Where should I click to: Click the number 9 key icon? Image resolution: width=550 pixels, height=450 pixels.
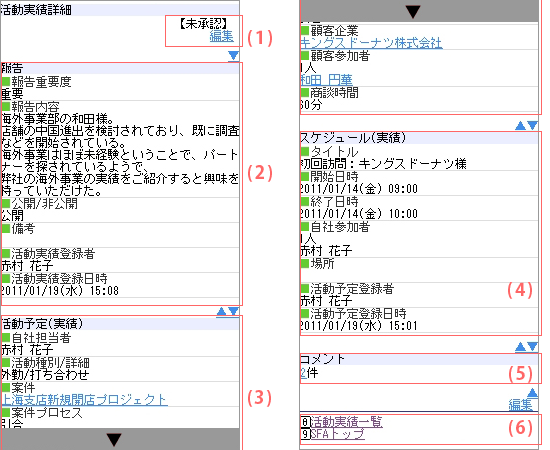(306, 434)
